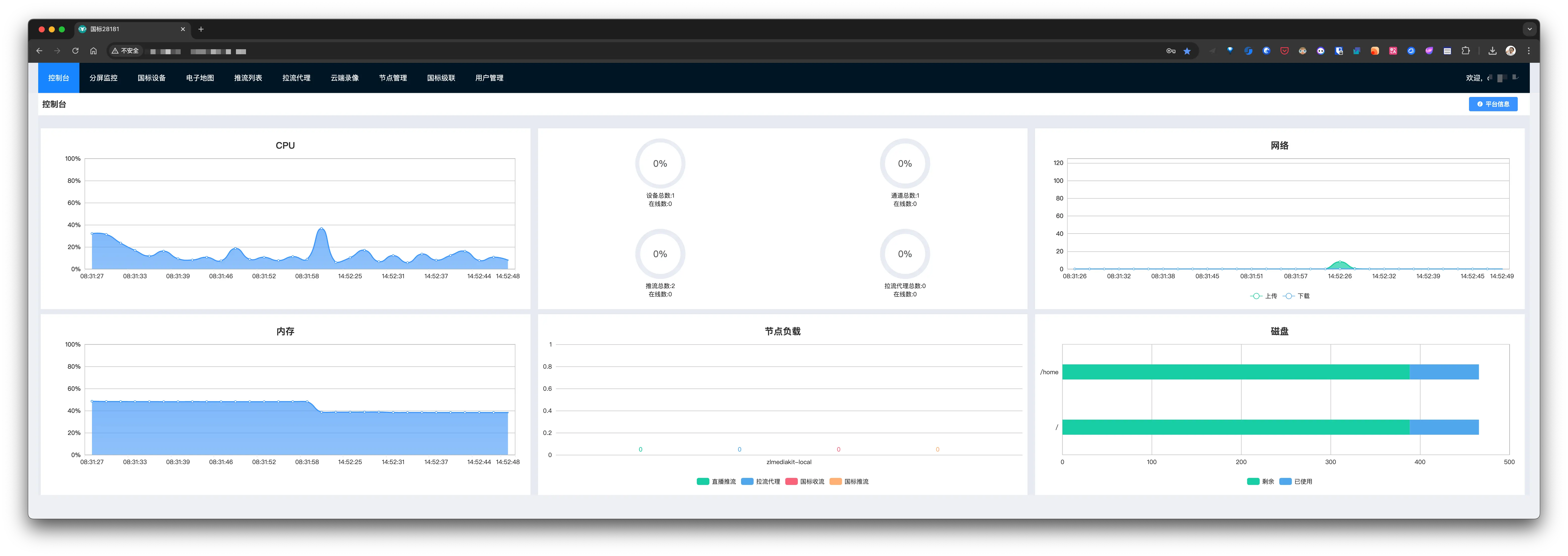This screenshot has width=1568, height=556.
Task: Switch to the 云端录像 menu item
Action: click(x=345, y=78)
